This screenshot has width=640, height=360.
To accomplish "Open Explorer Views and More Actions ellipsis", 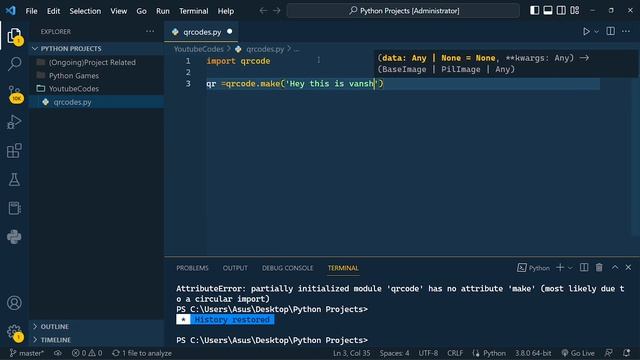I will click(x=150, y=31).
